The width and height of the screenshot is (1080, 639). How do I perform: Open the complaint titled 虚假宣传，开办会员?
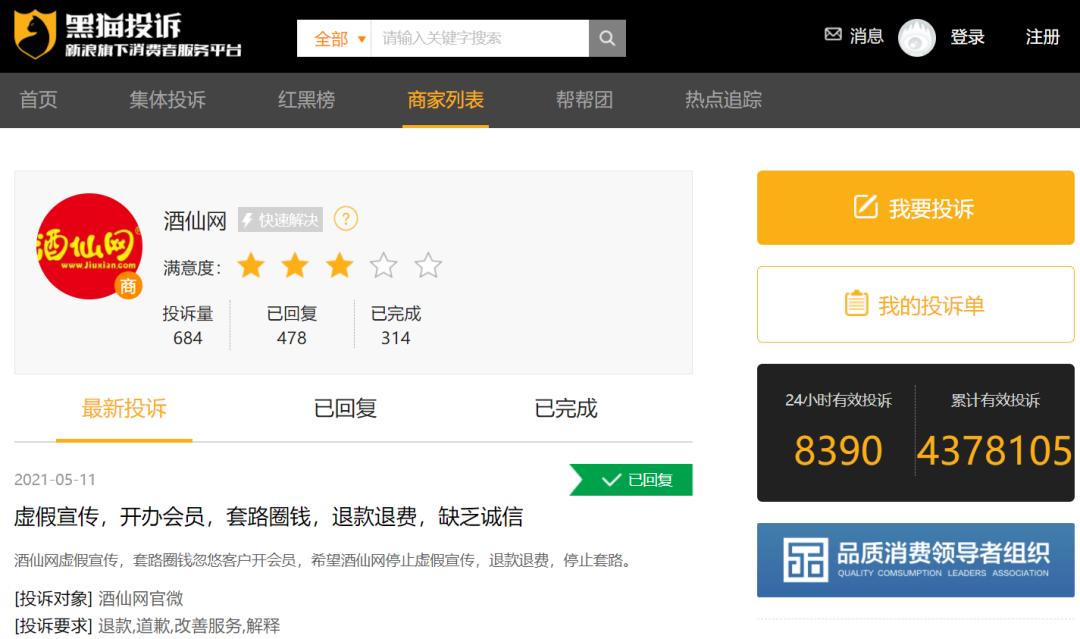click(268, 517)
